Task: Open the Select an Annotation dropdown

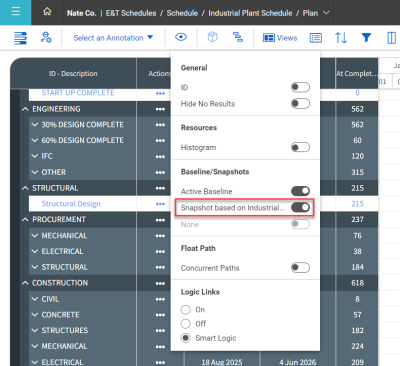Action: tap(113, 38)
